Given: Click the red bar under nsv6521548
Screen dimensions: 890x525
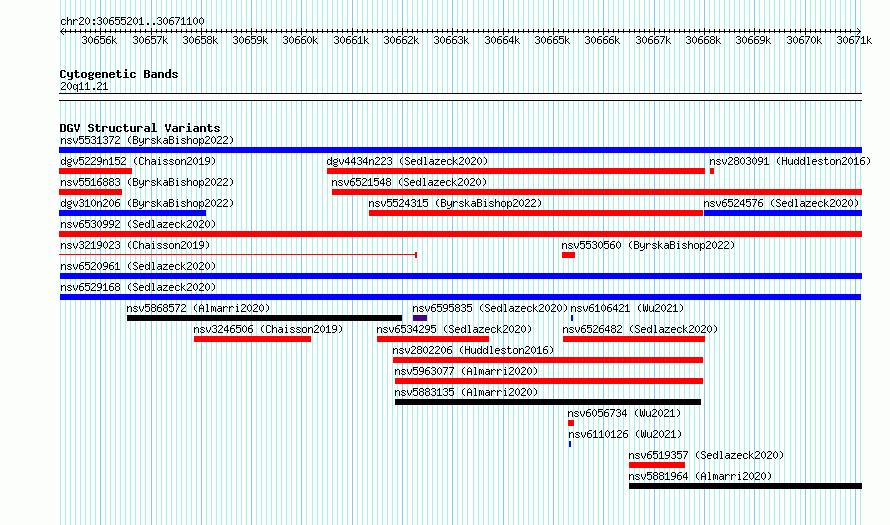Looking at the screenshot, I should point(597,192).
